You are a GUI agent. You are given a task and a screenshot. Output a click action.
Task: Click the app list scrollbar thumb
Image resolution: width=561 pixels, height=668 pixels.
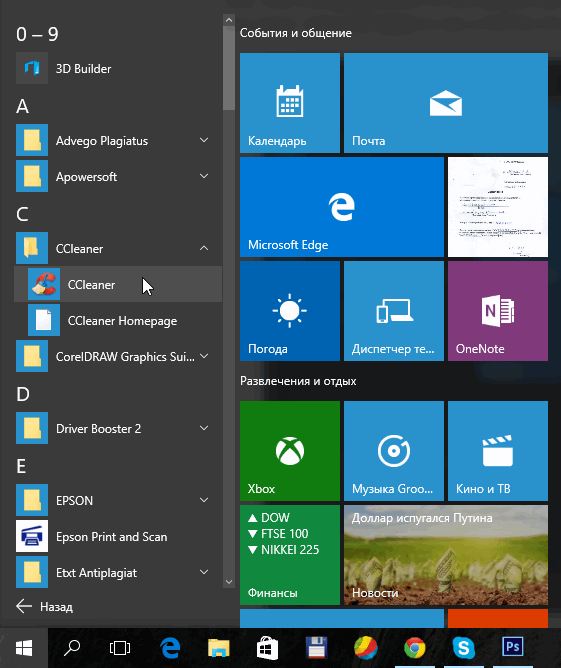[x=229, y=68]
